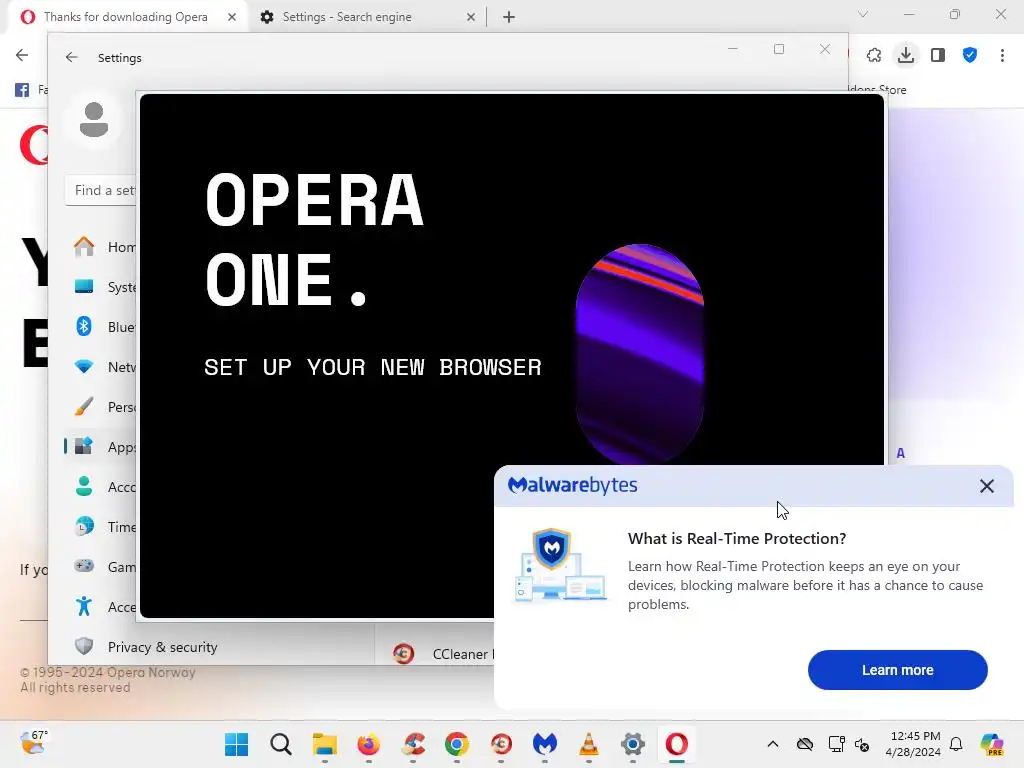Open Gaming in Settings sidebar

tap(101, 567)
